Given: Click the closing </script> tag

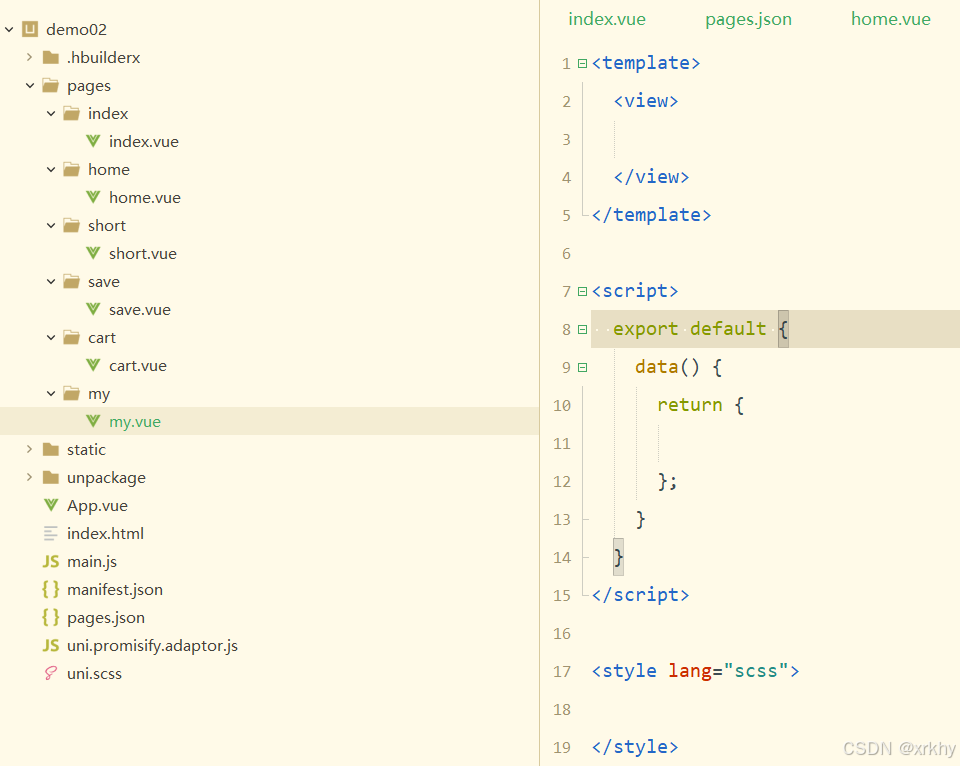Looking at the screenshot, I should pos(640,595).
